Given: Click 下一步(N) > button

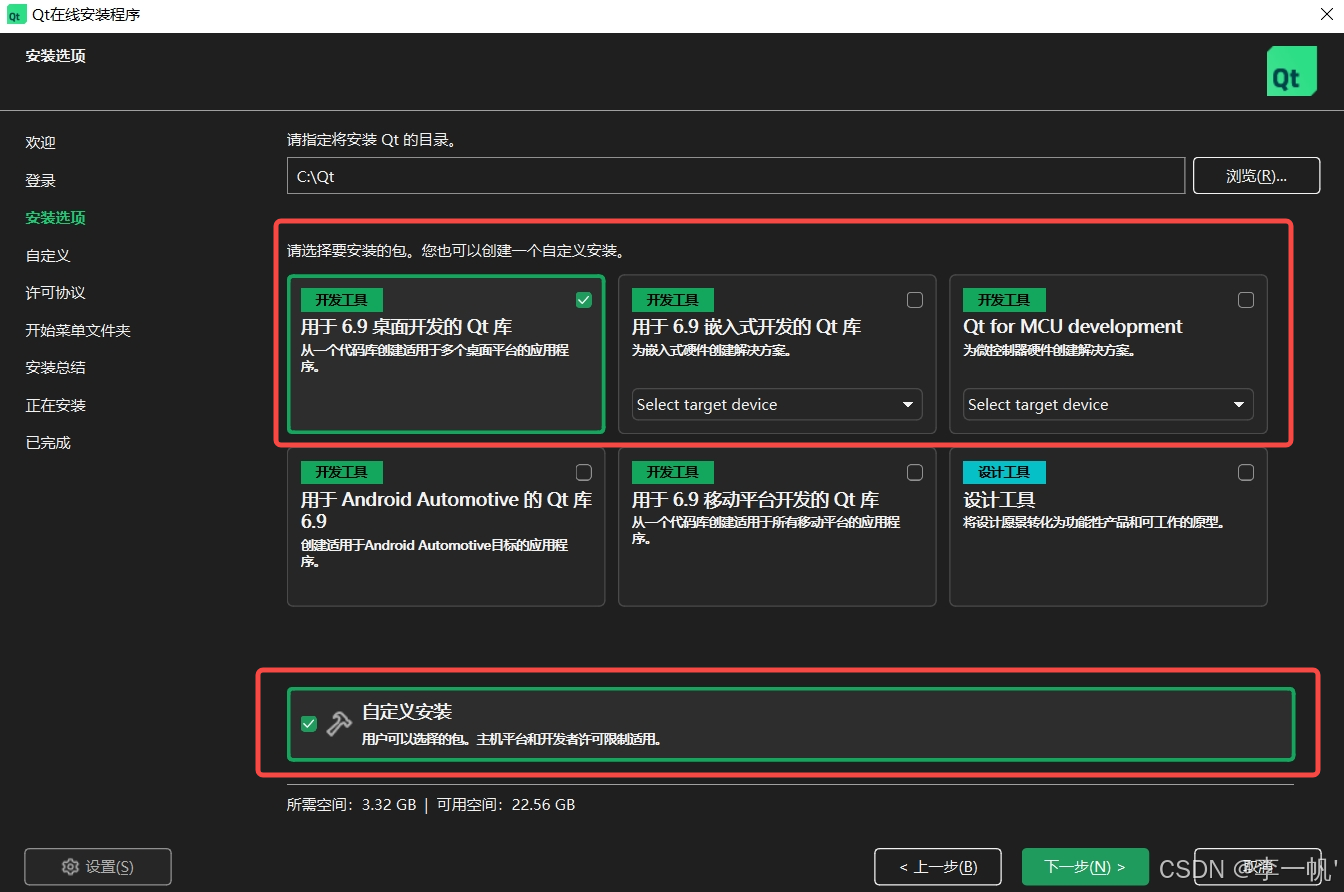Looking at the screenshot, I should 1085,867.
